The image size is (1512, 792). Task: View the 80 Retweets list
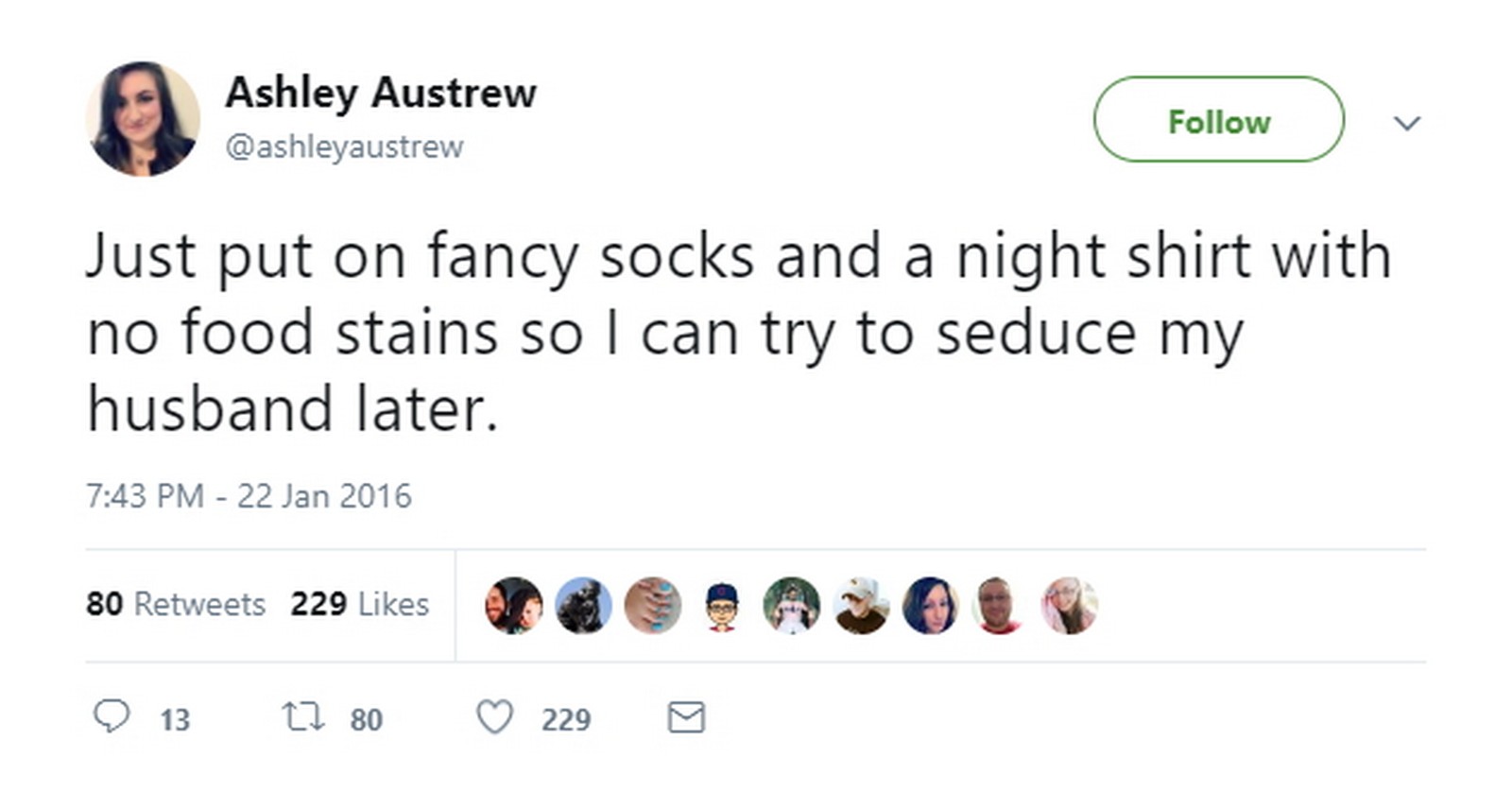(x=176, y=604)
